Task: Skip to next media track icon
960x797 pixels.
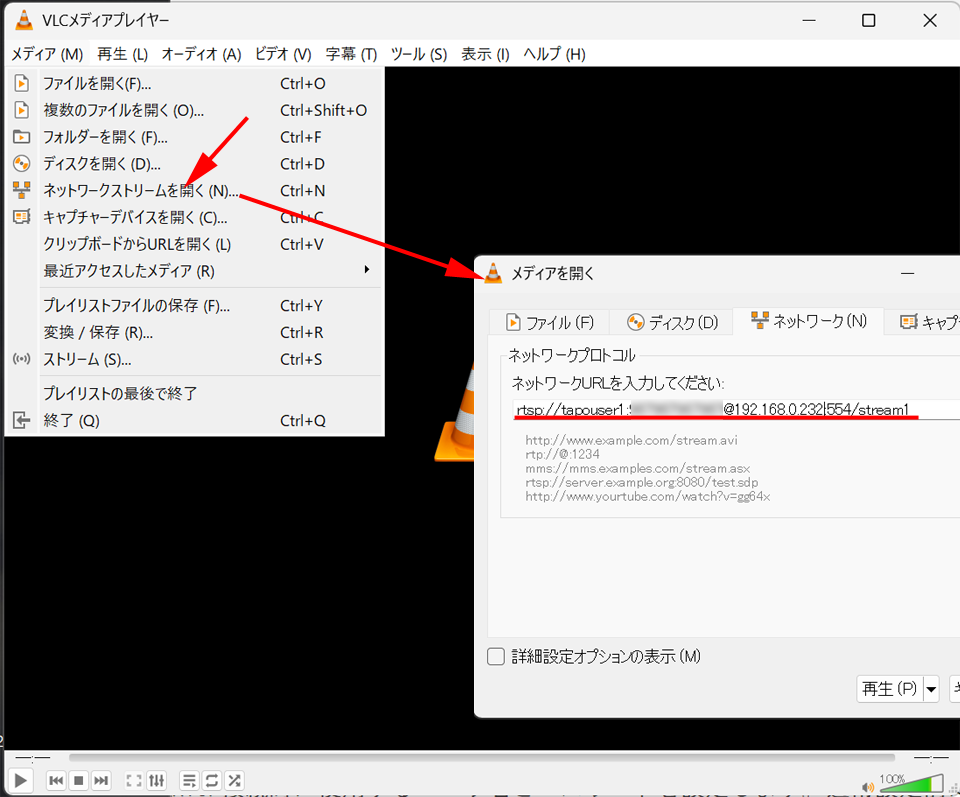Action: [101, 780]
